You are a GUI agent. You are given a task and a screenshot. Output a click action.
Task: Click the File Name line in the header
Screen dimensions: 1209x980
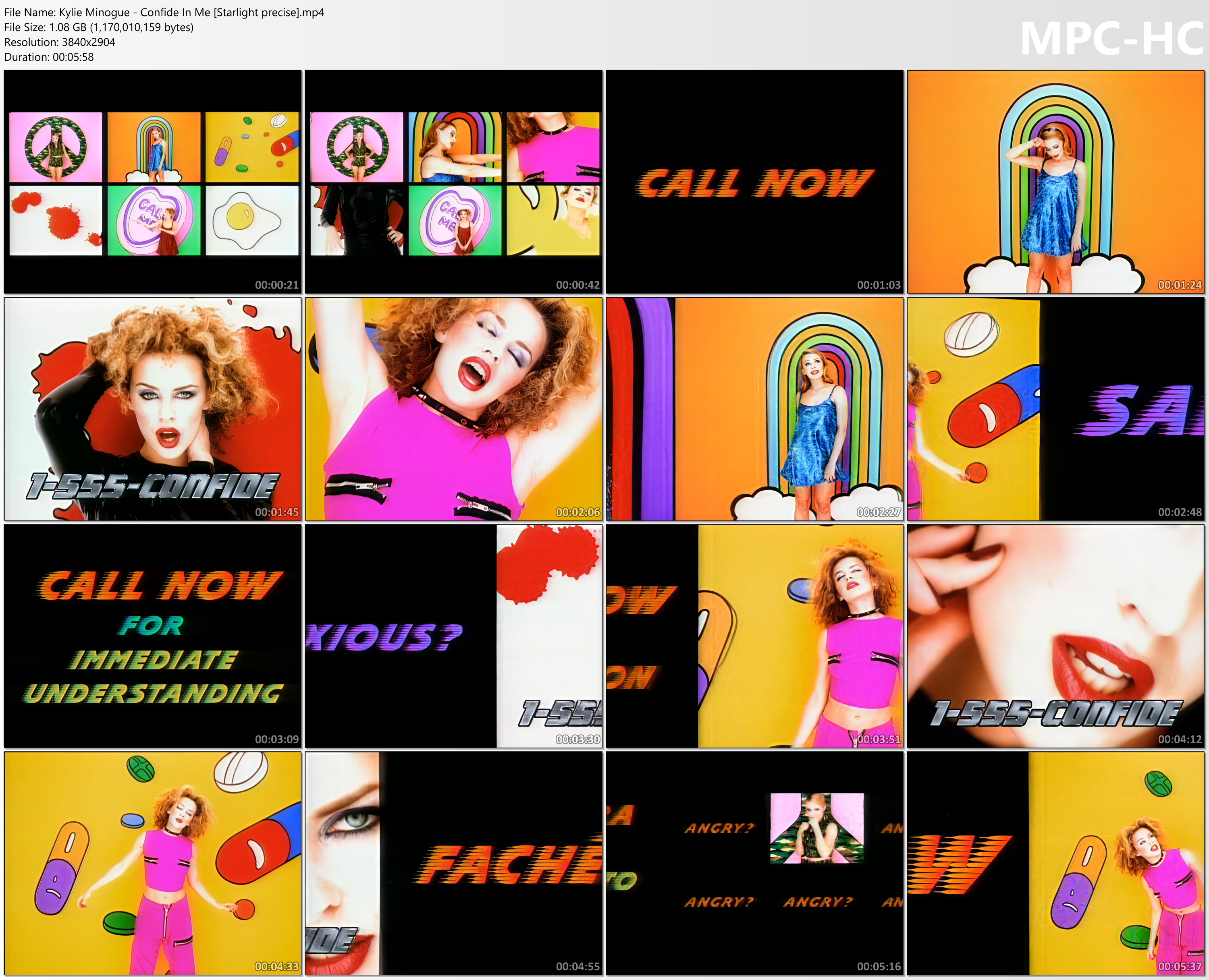click(164, 12)
